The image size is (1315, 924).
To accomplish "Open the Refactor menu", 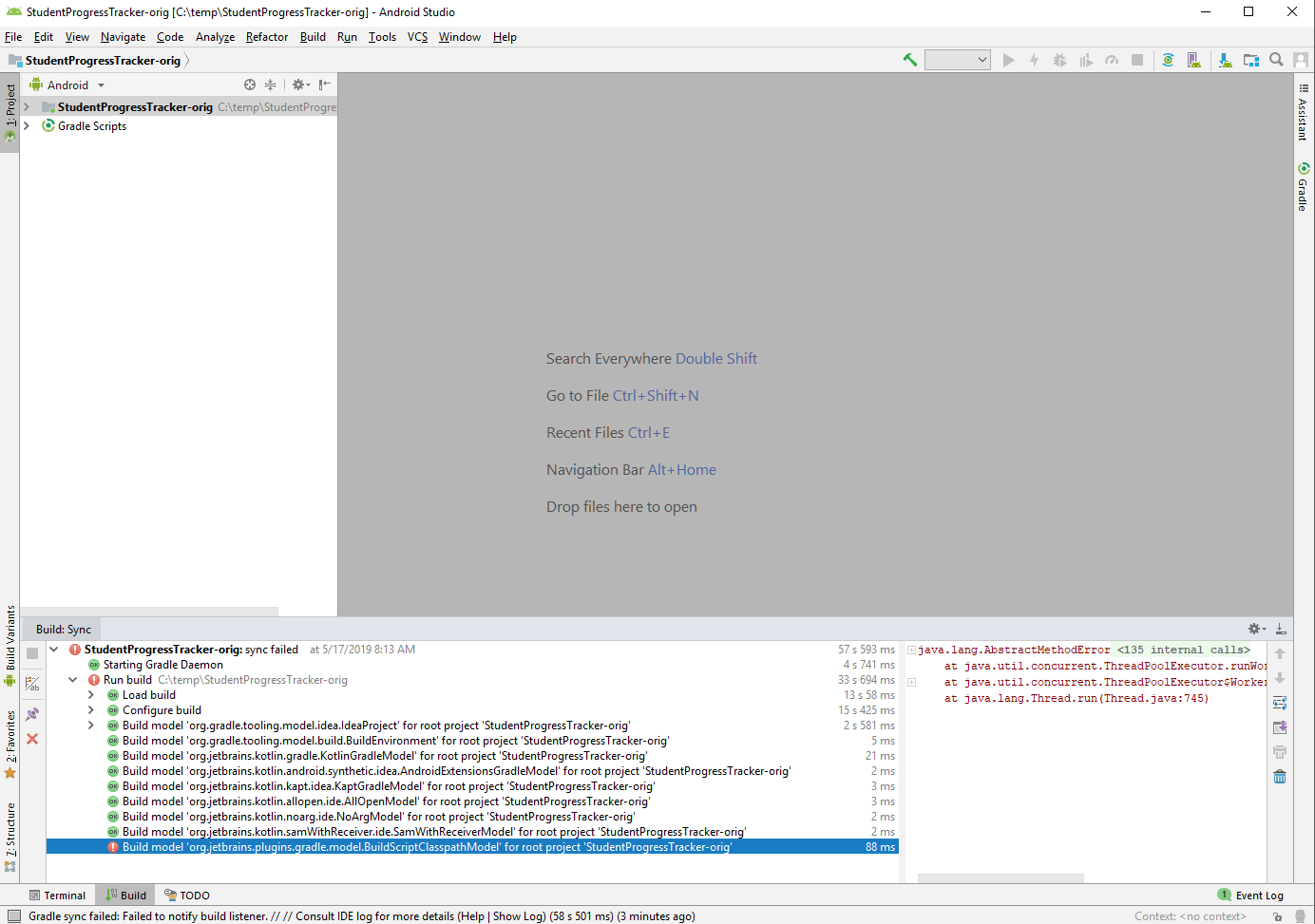I will [267, 37].
